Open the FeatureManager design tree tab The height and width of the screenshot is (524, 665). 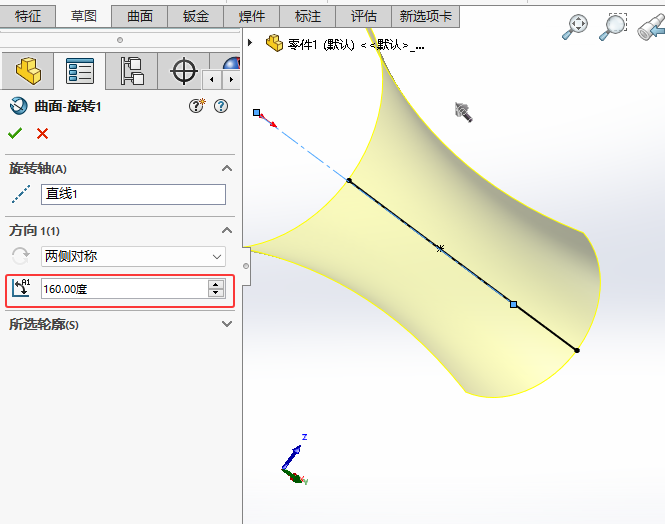tap(28, 71)
